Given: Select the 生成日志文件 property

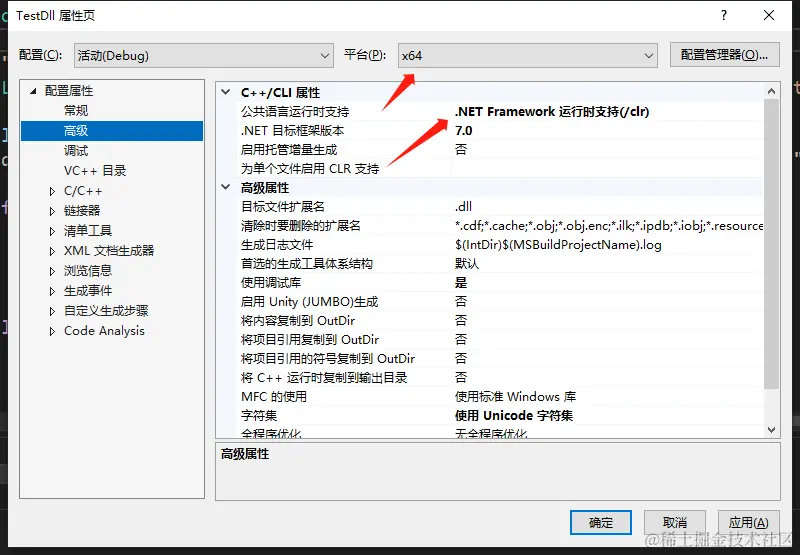Looking at the screenshot, I should coord(277,244).
